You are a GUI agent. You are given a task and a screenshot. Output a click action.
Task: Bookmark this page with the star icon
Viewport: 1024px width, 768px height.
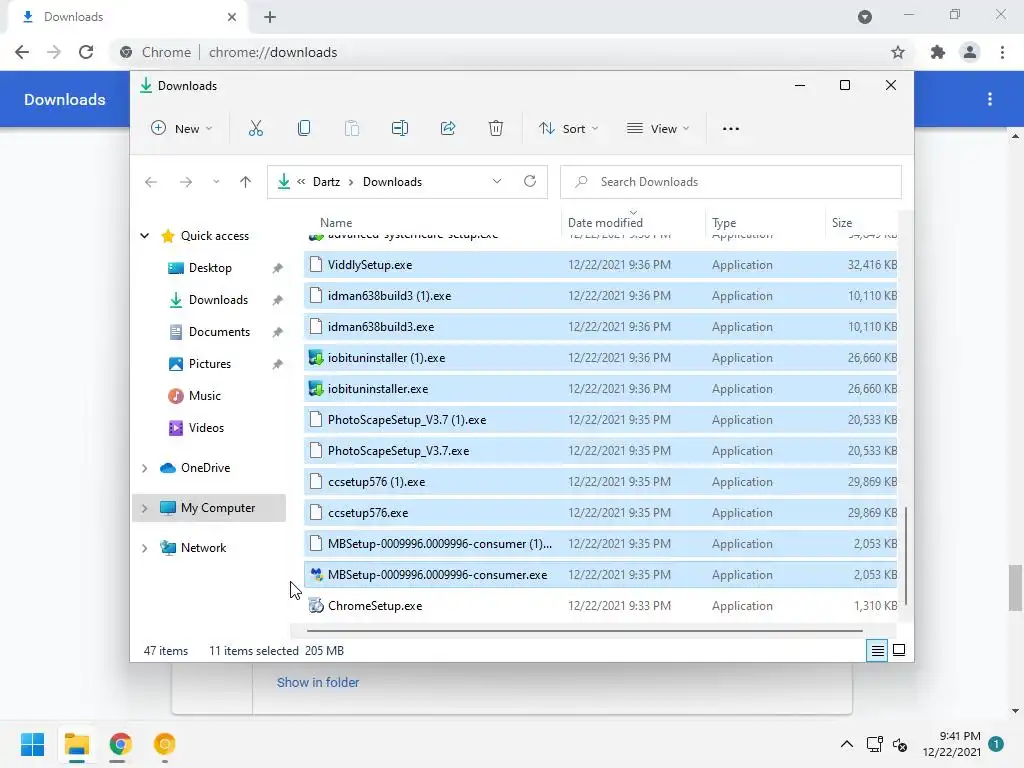coord(898,52)
